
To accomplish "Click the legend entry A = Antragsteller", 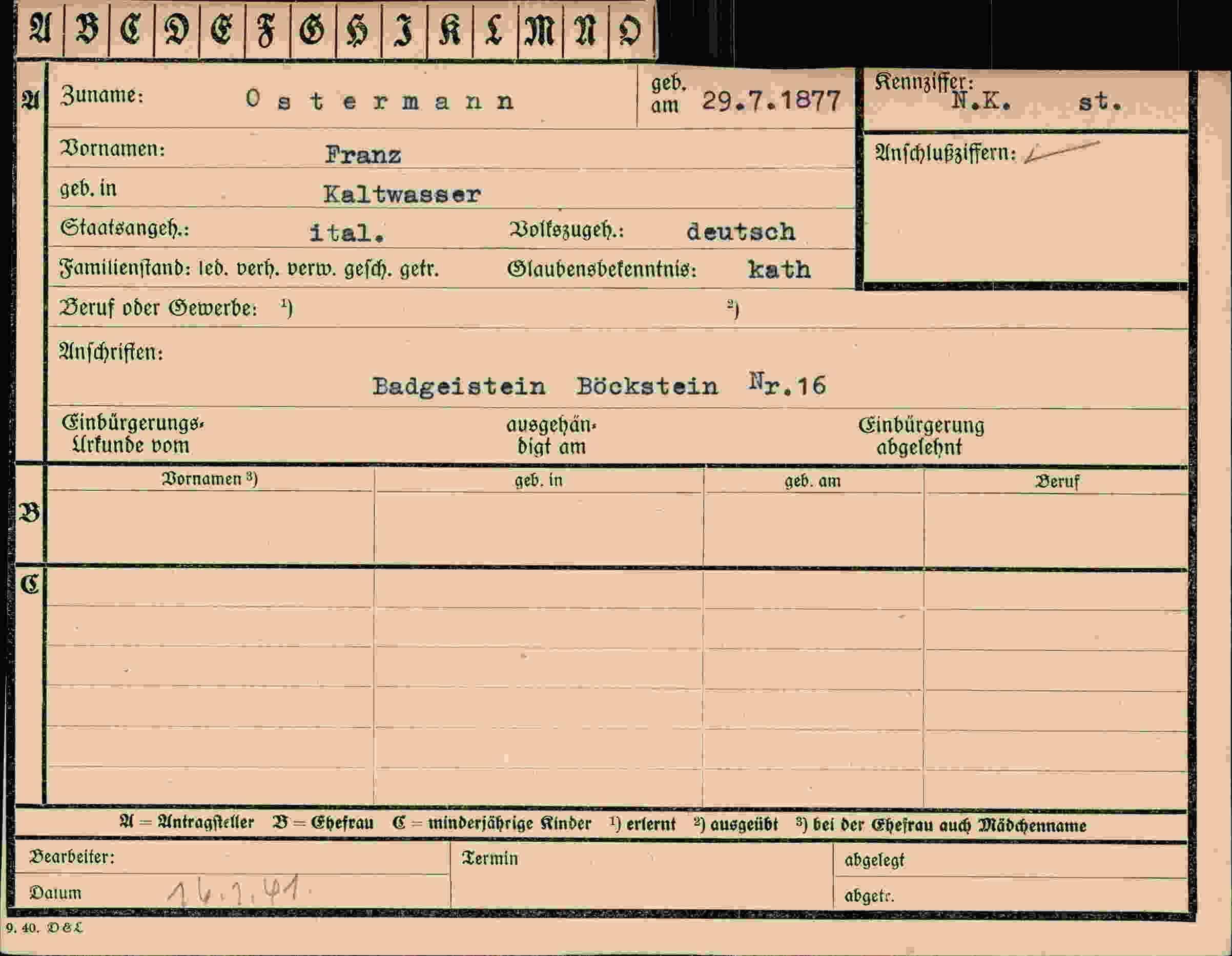I will tap(187, 822).
